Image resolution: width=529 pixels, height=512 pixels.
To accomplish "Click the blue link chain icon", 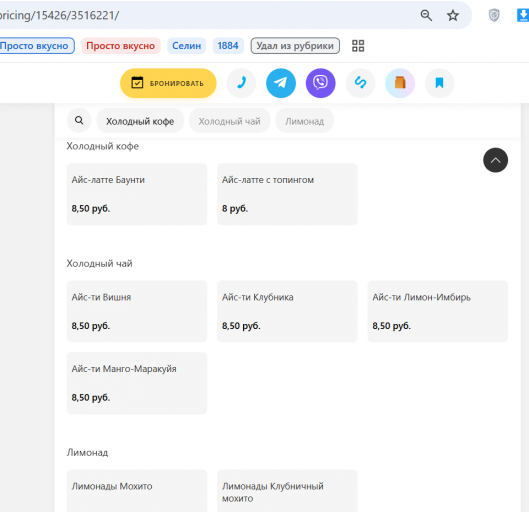I will coord(360,83).
